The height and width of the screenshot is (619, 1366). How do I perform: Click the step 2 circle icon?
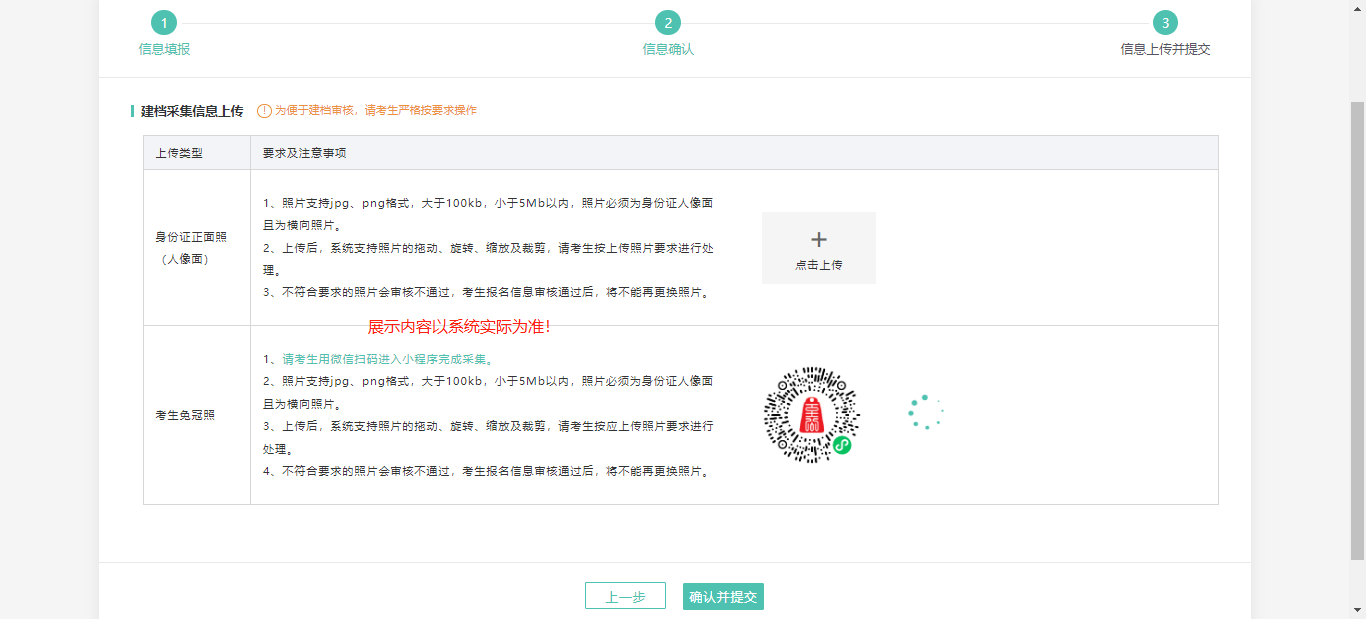click(x=667, y=23)
